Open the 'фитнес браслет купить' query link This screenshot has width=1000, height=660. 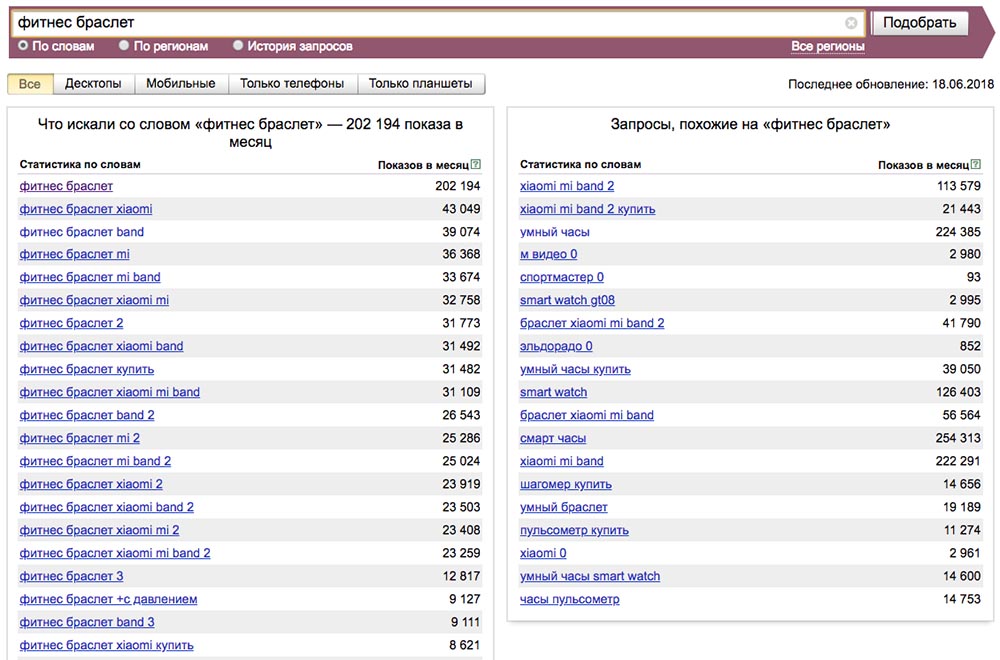[x=86, y=369]
